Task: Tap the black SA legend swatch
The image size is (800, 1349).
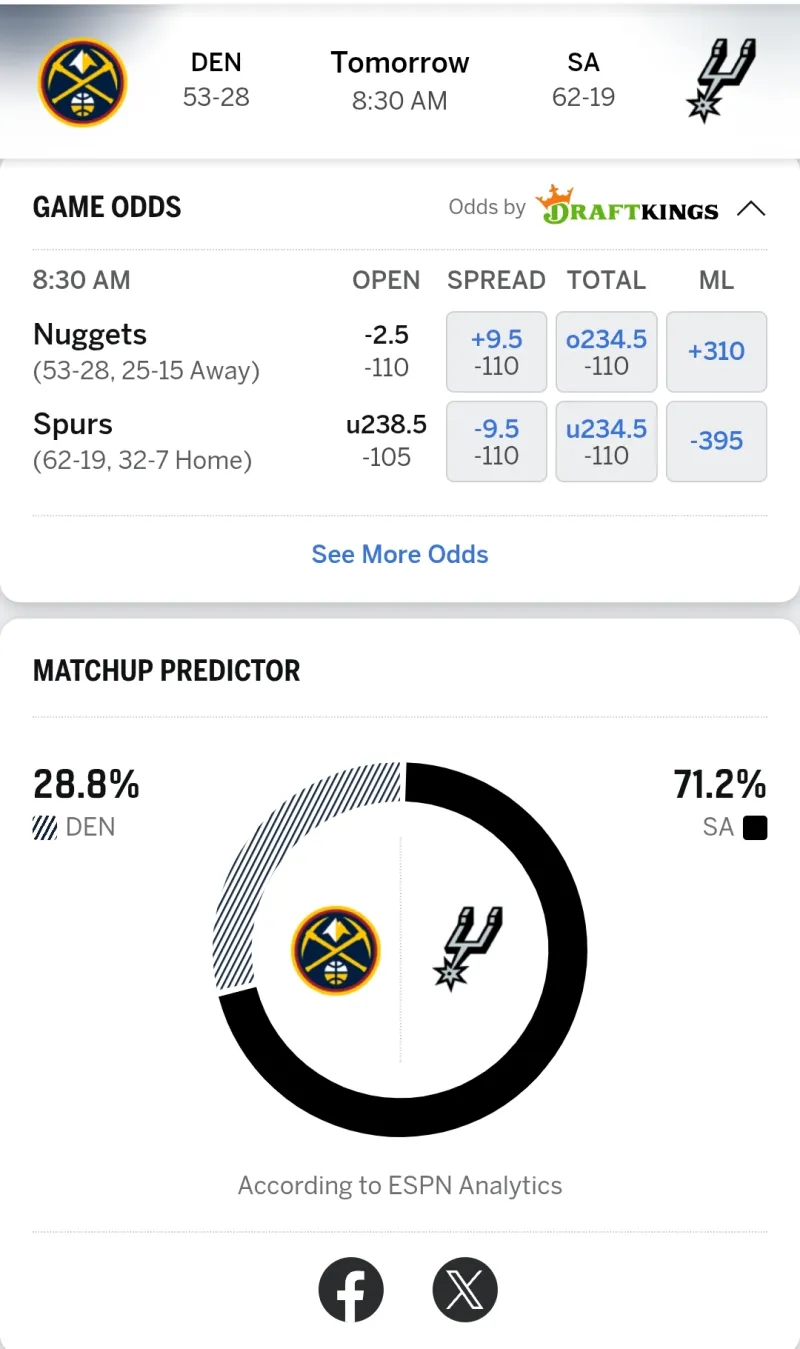Action: click(x=755, y=828)
